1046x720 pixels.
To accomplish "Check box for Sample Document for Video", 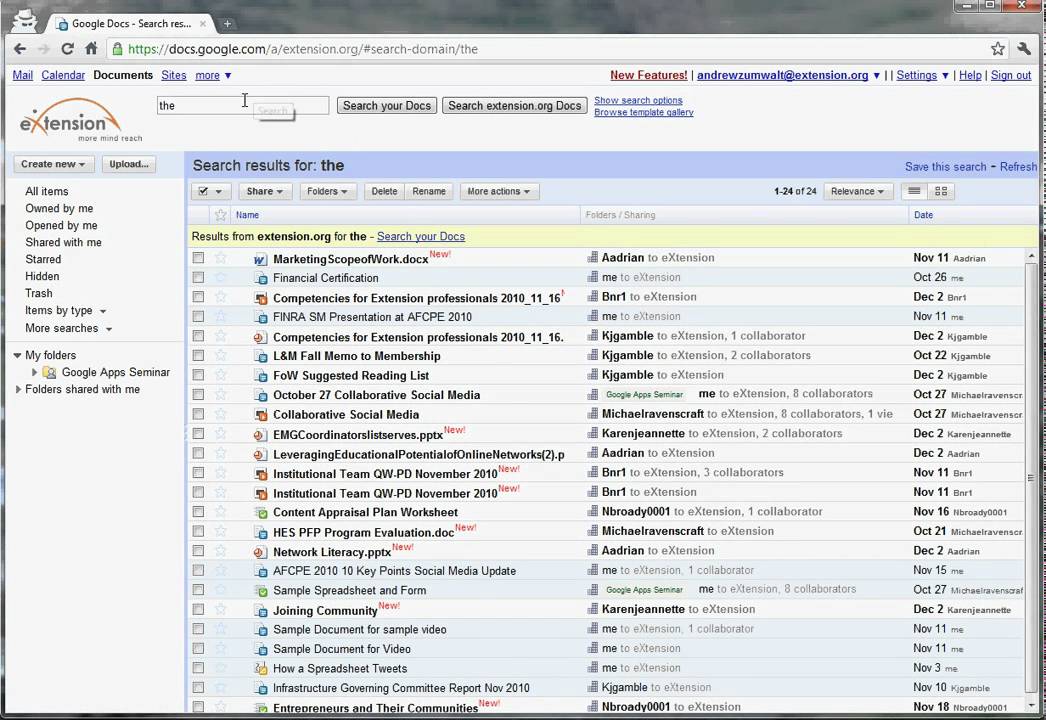I will (x=198, y=648).
